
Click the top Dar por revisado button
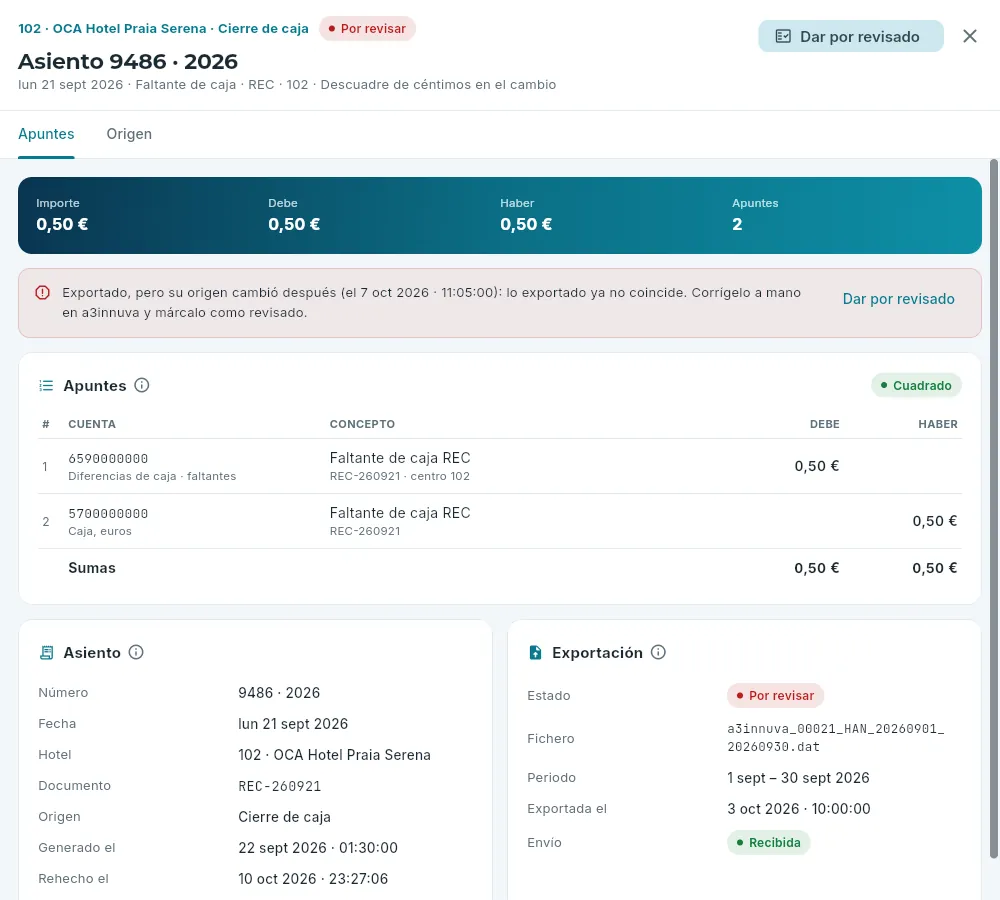coord(850,36)
